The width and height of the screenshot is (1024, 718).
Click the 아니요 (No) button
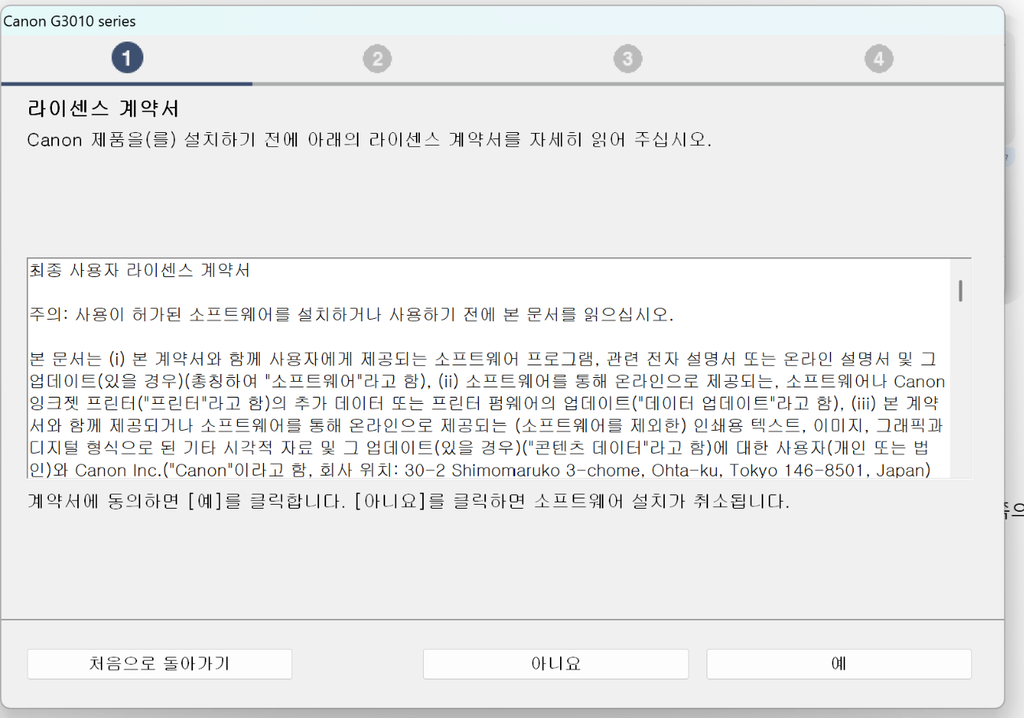556,664
